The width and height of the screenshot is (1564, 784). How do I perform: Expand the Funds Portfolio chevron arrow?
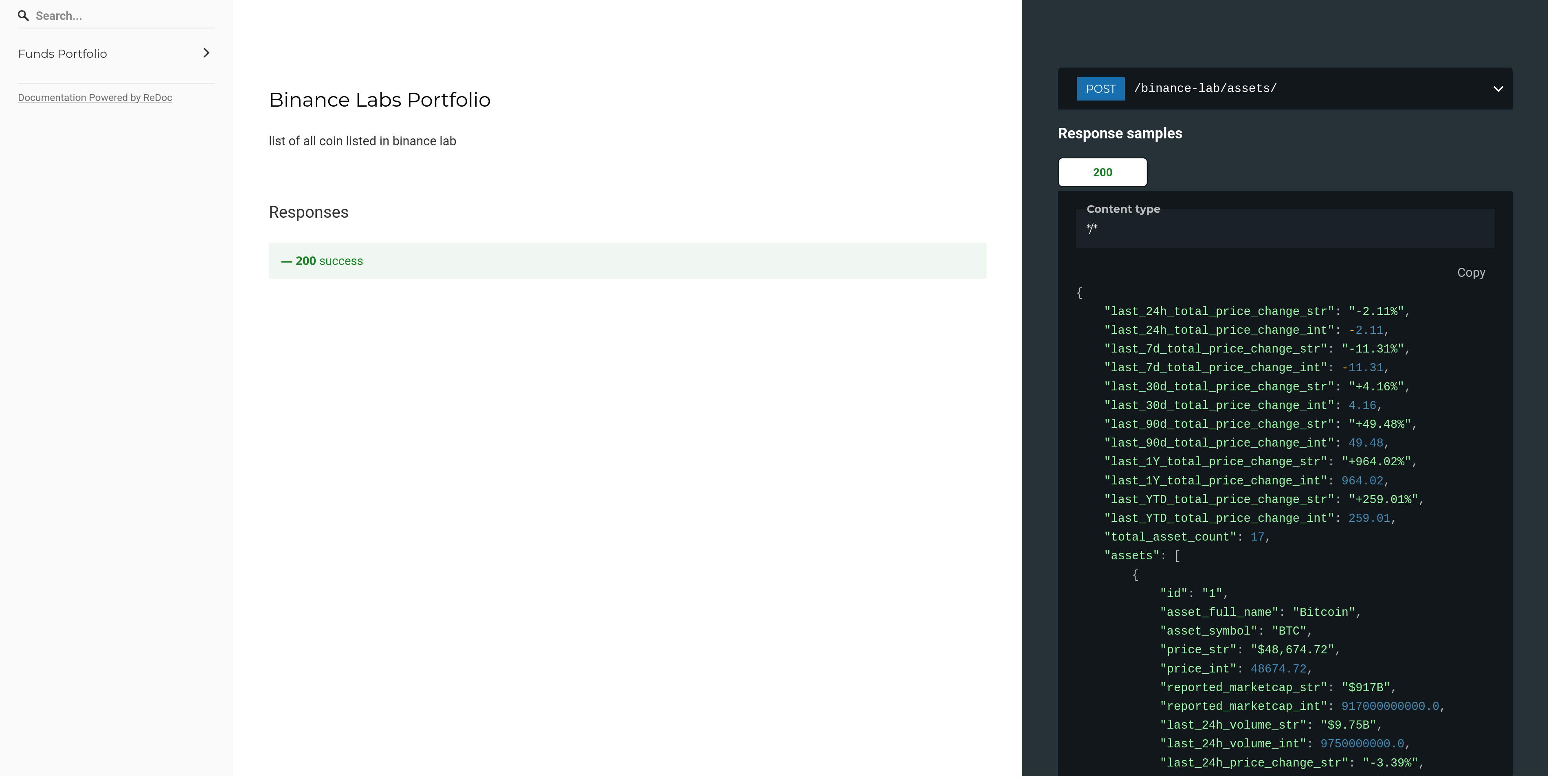[x=206, y=53]
